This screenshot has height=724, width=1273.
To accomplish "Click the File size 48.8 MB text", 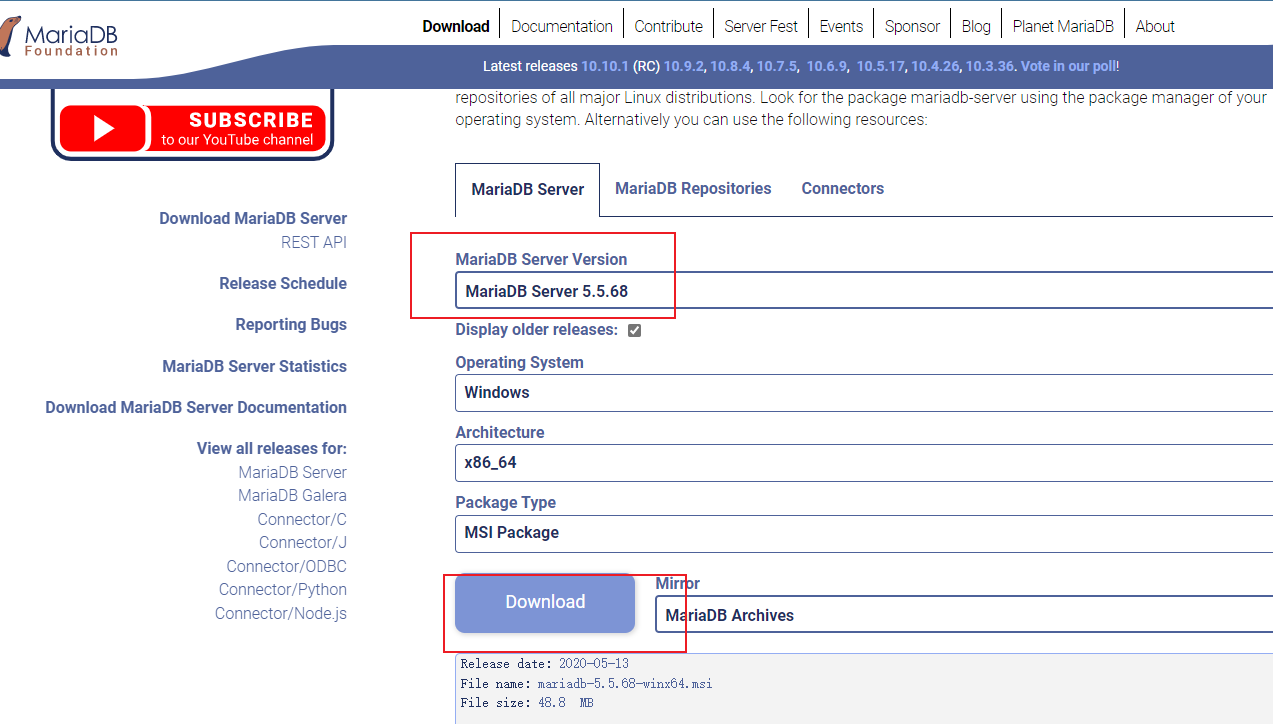I will click(x=528, y=703).
